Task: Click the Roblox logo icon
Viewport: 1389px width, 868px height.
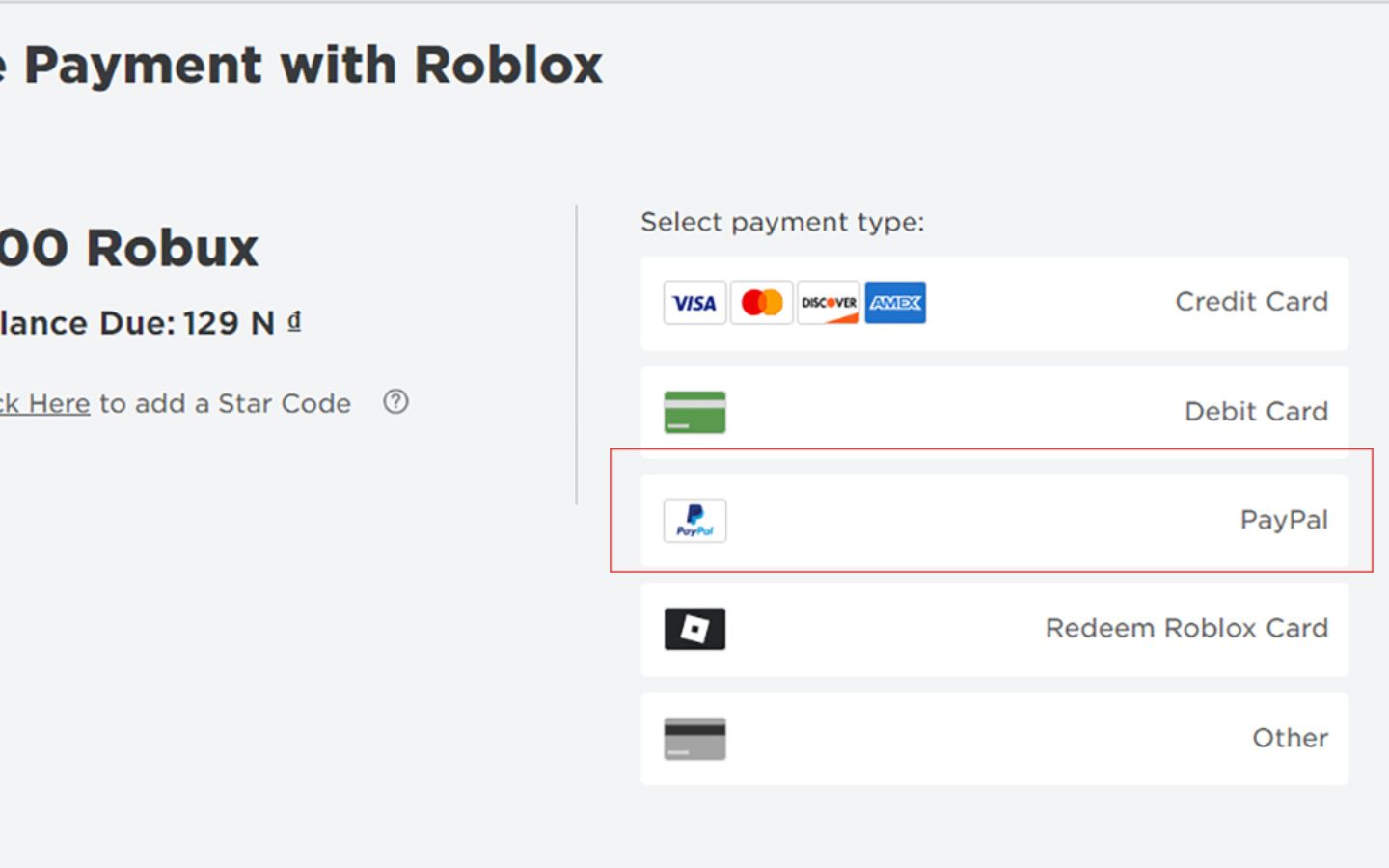Action: pyautogui.click(x=694, y=628)
